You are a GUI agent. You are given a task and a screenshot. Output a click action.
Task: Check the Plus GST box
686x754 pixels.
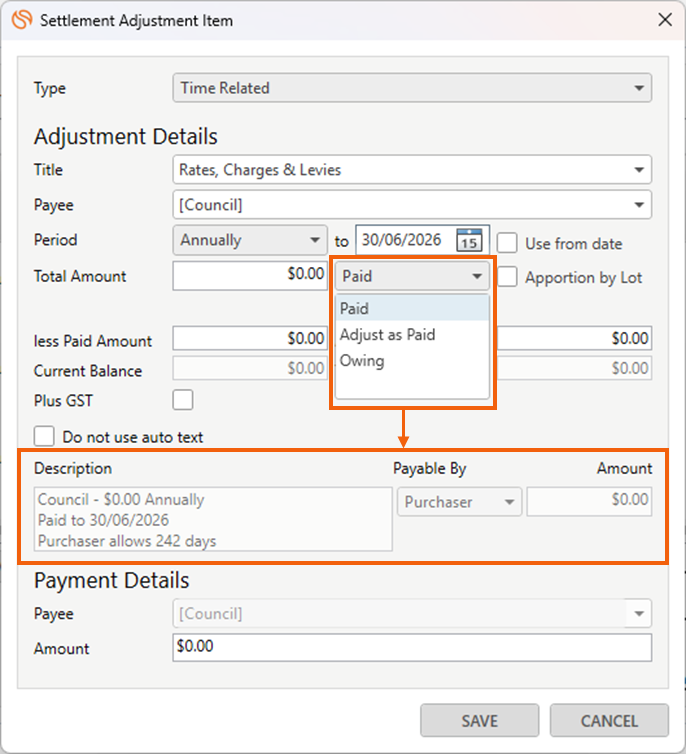183,400
